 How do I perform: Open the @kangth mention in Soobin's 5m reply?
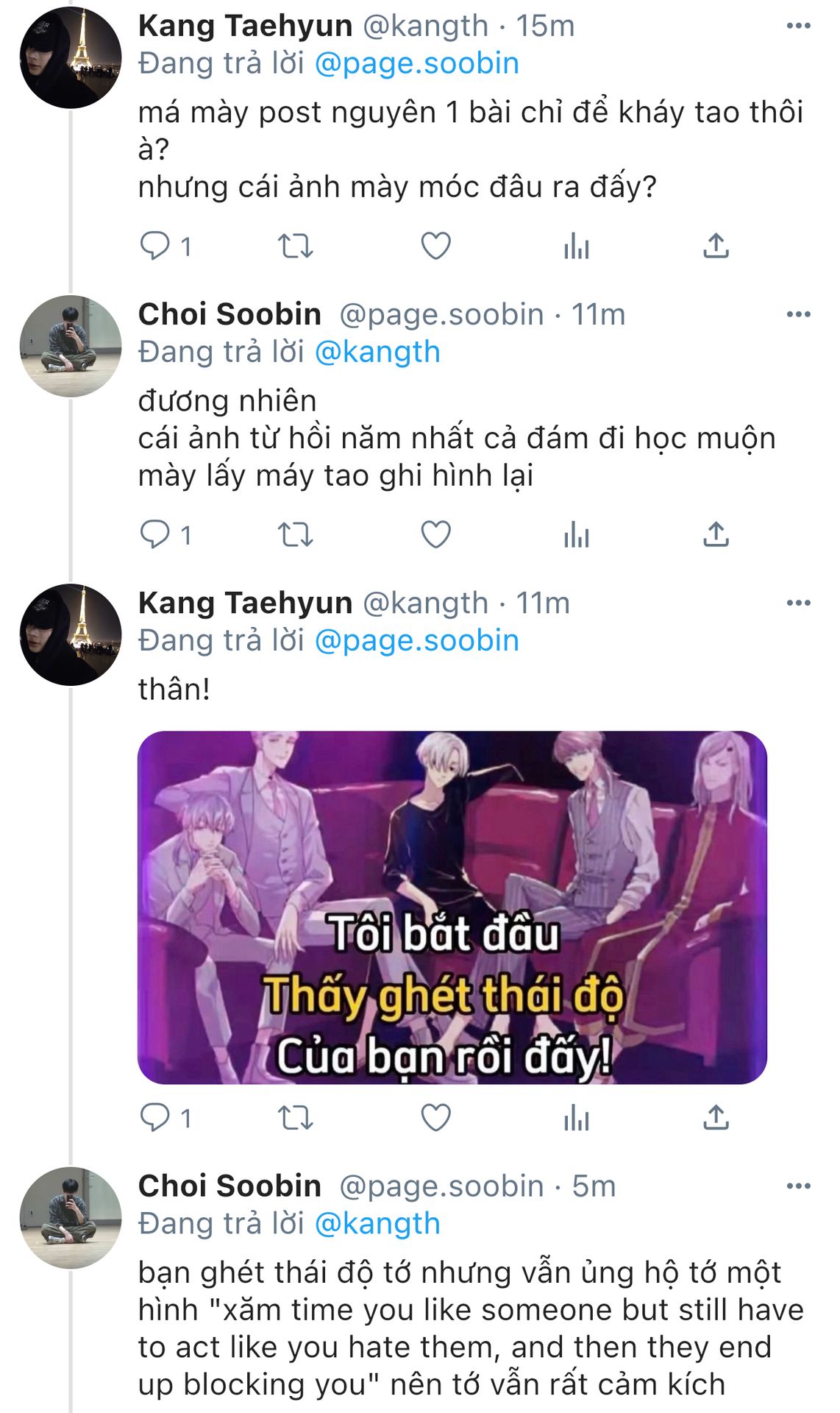[x=377, y=1223]
